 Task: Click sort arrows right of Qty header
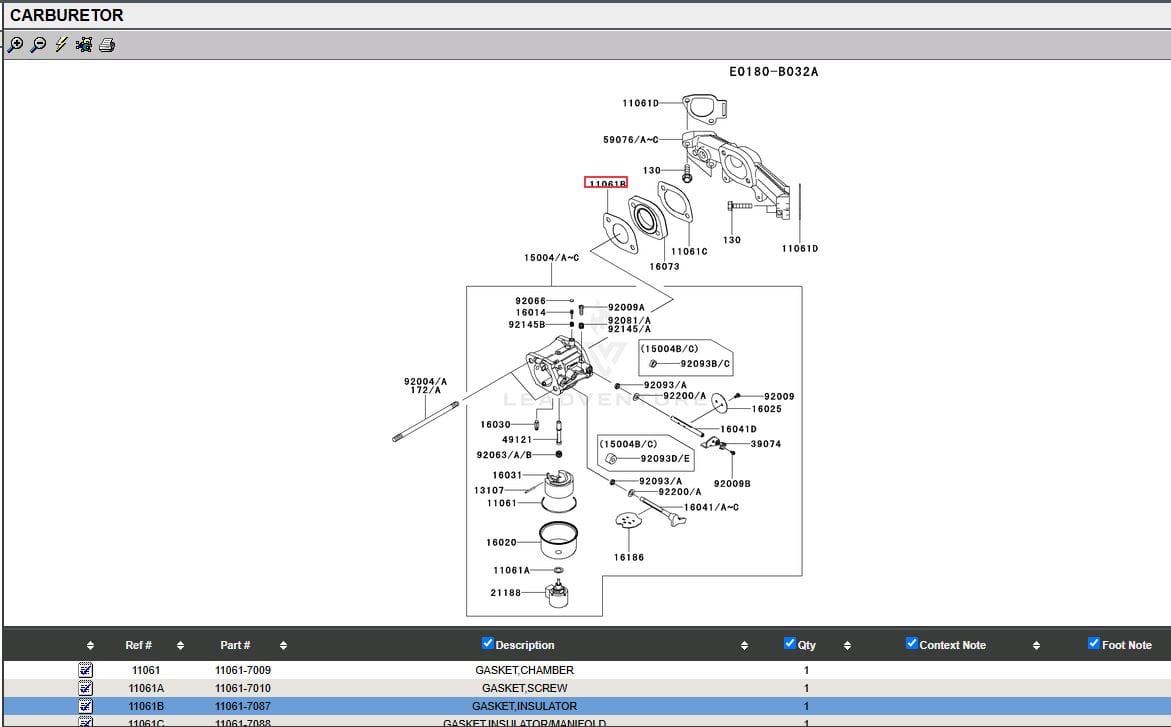[847, 646]
